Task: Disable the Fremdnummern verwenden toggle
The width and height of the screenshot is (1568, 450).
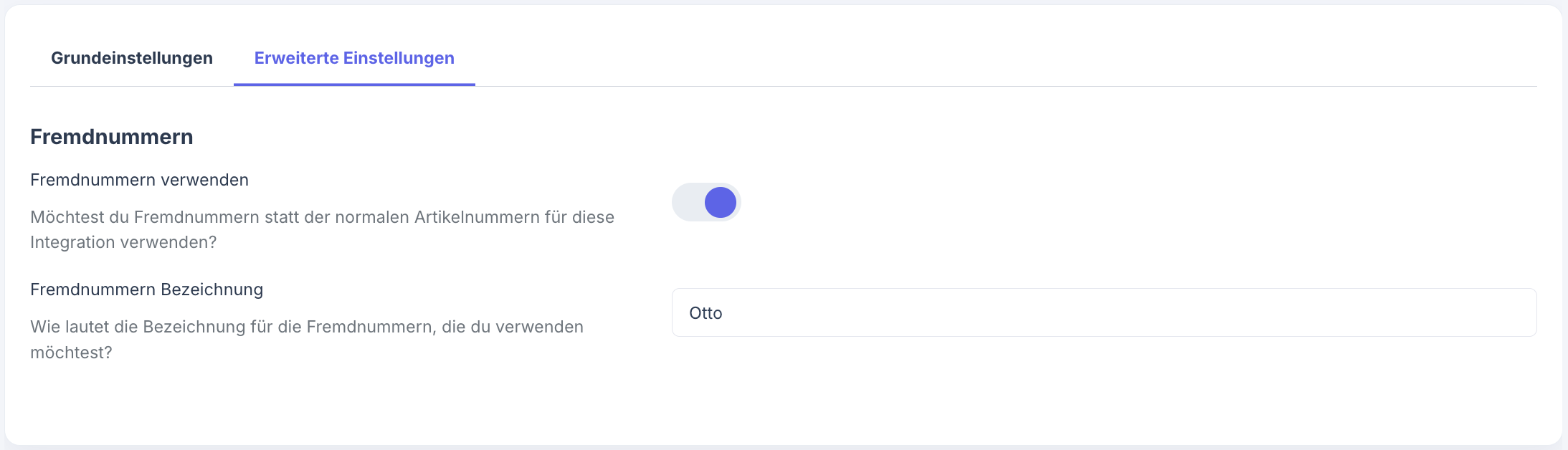Action: click(x=706, y=203)
